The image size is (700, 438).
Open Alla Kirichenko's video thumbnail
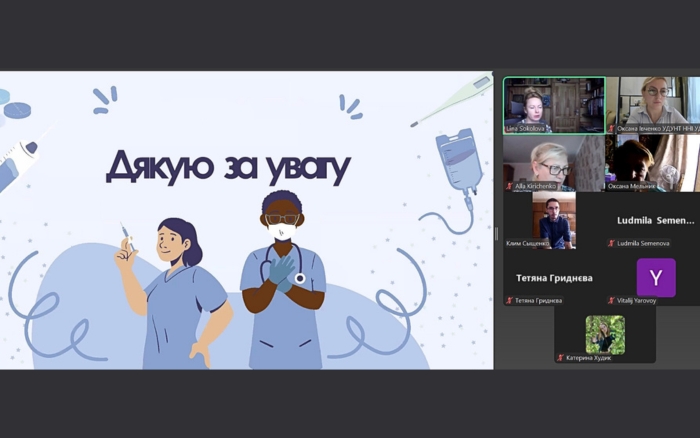tap(554, 160)
